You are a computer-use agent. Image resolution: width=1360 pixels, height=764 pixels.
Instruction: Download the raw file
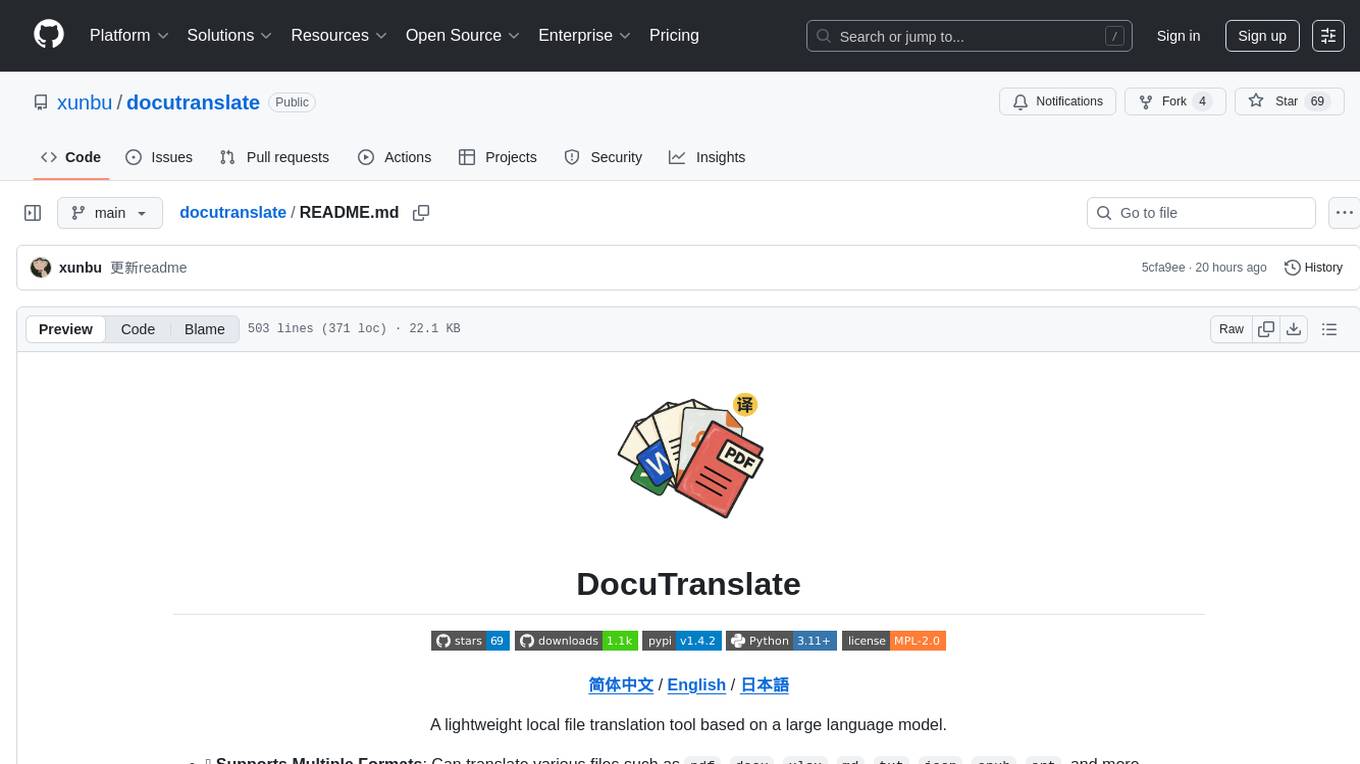[1293, 329]
